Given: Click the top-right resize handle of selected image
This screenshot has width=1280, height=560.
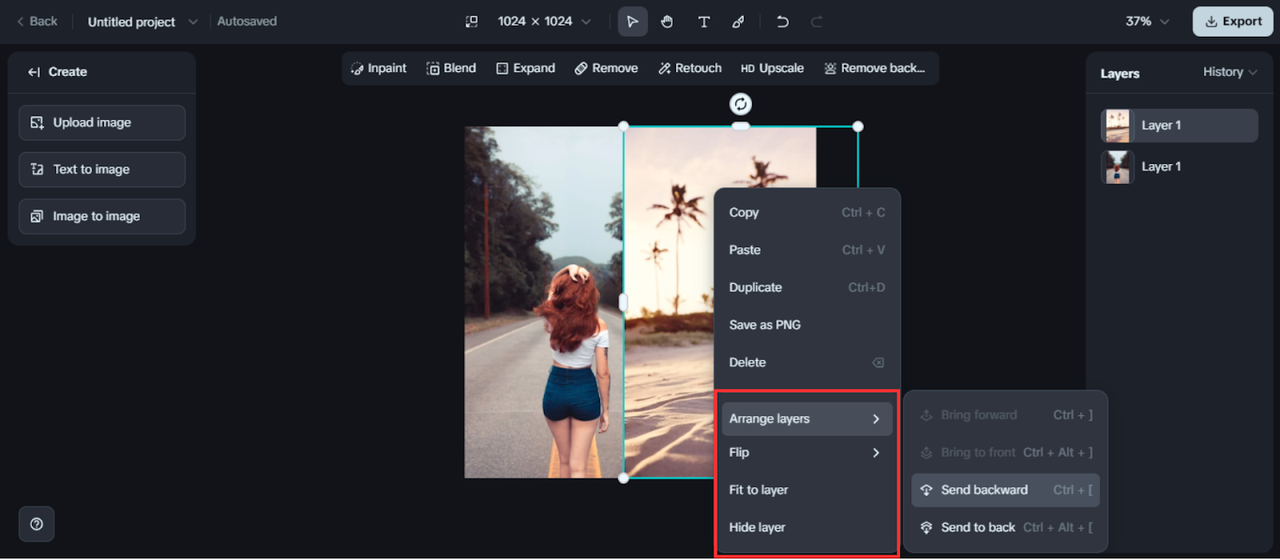Looking at the screenshot, I should (858, 126).
